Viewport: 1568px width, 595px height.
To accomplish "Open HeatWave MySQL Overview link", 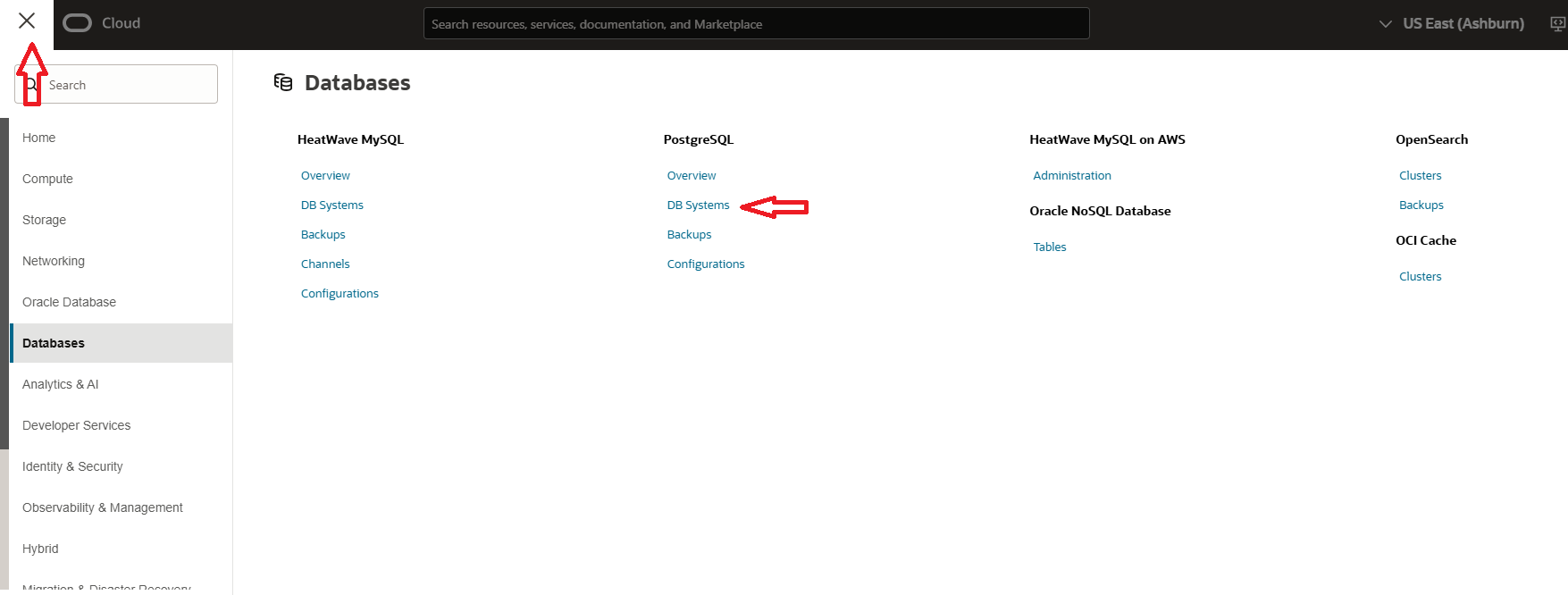I will (x=325, y=176).
